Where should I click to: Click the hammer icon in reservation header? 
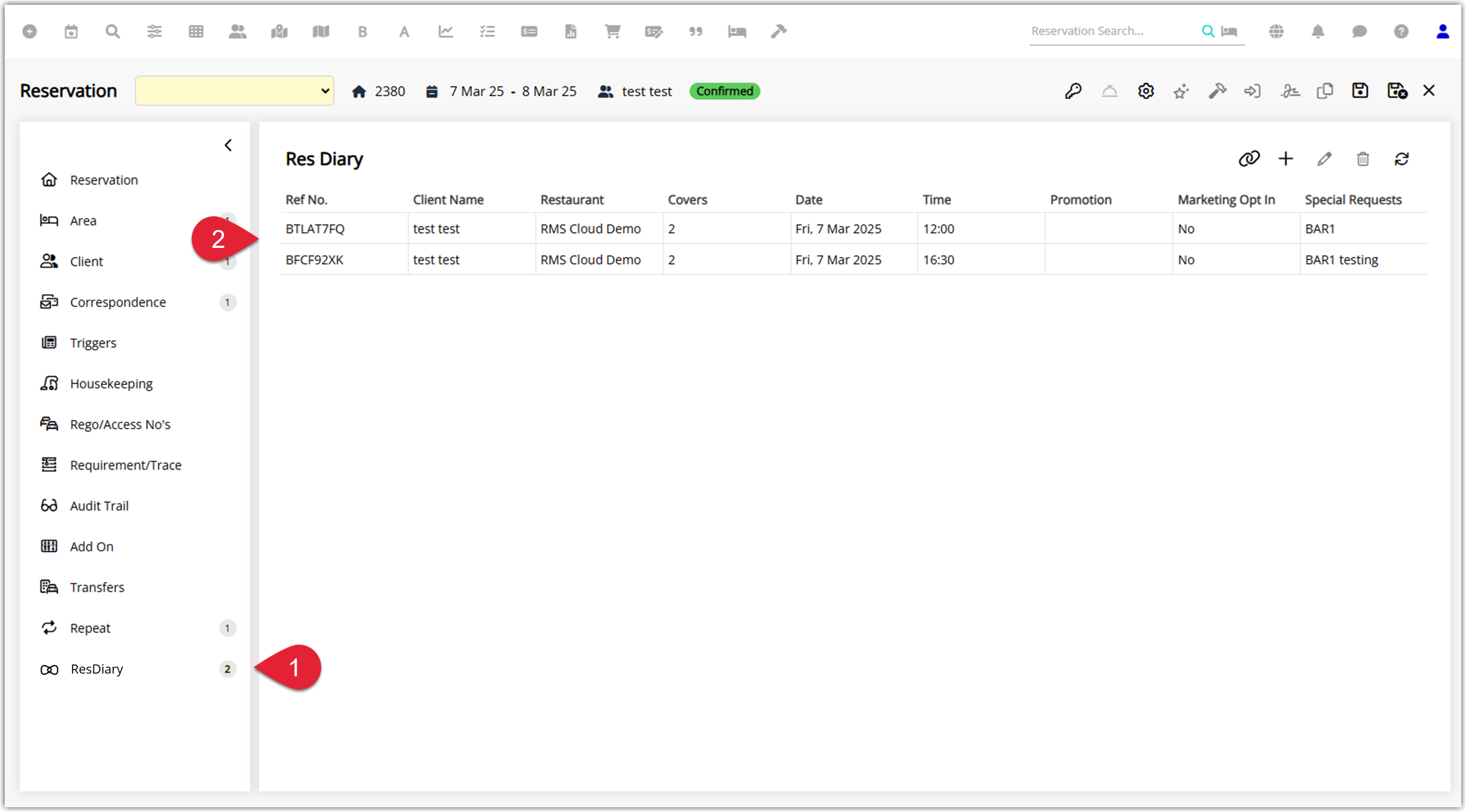1217,91
